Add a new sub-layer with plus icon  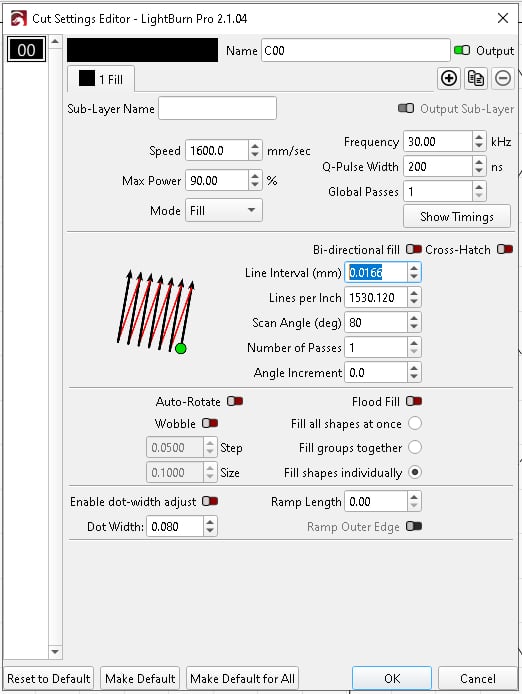pos(449,79)
